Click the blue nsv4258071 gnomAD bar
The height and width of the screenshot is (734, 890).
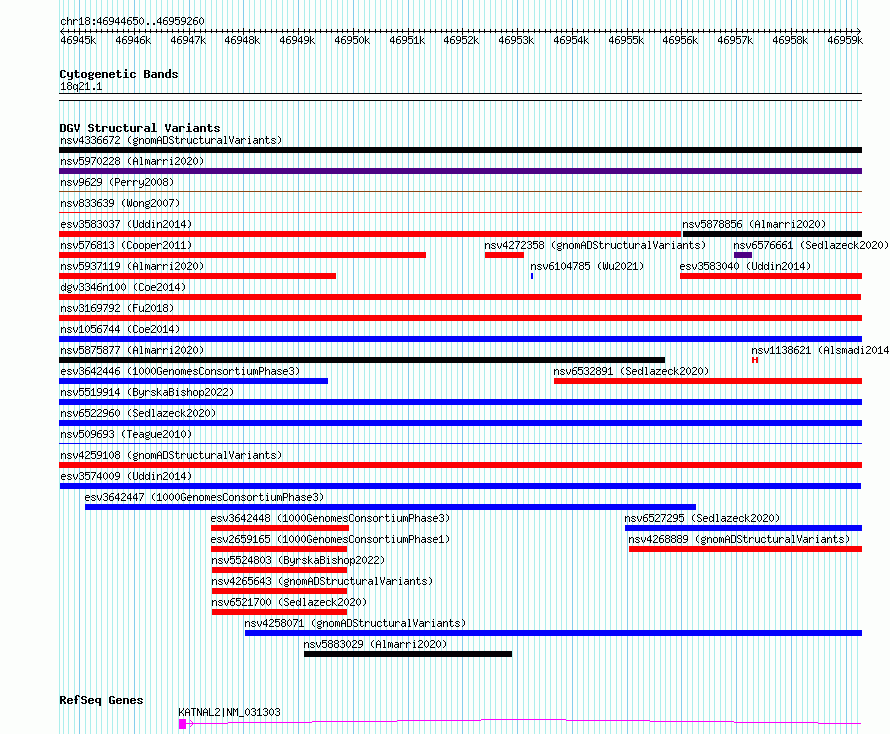[x=553, y=633]
